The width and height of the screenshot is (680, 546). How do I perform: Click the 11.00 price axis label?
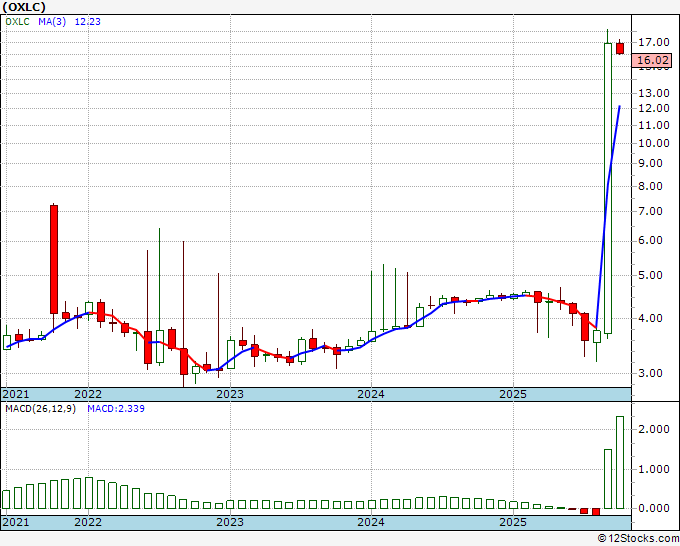pyautogui.click(x=654, y=125)
